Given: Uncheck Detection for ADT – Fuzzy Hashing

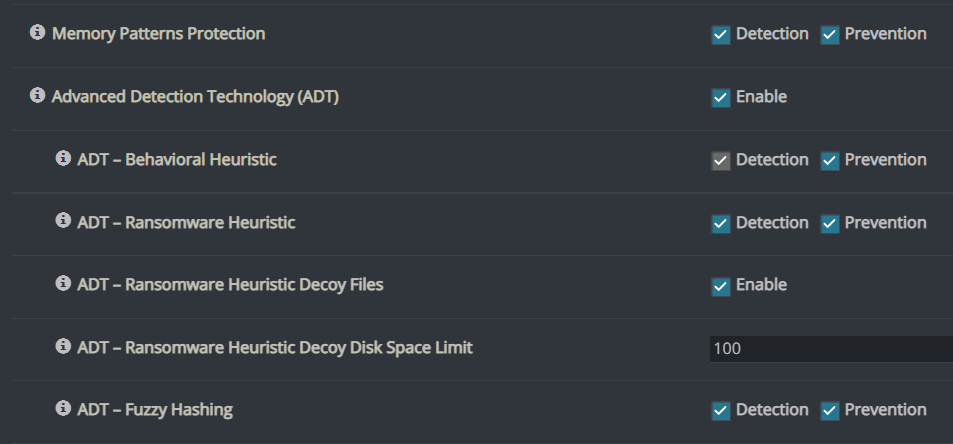Looking at the screenshot, I should (721, 411).
